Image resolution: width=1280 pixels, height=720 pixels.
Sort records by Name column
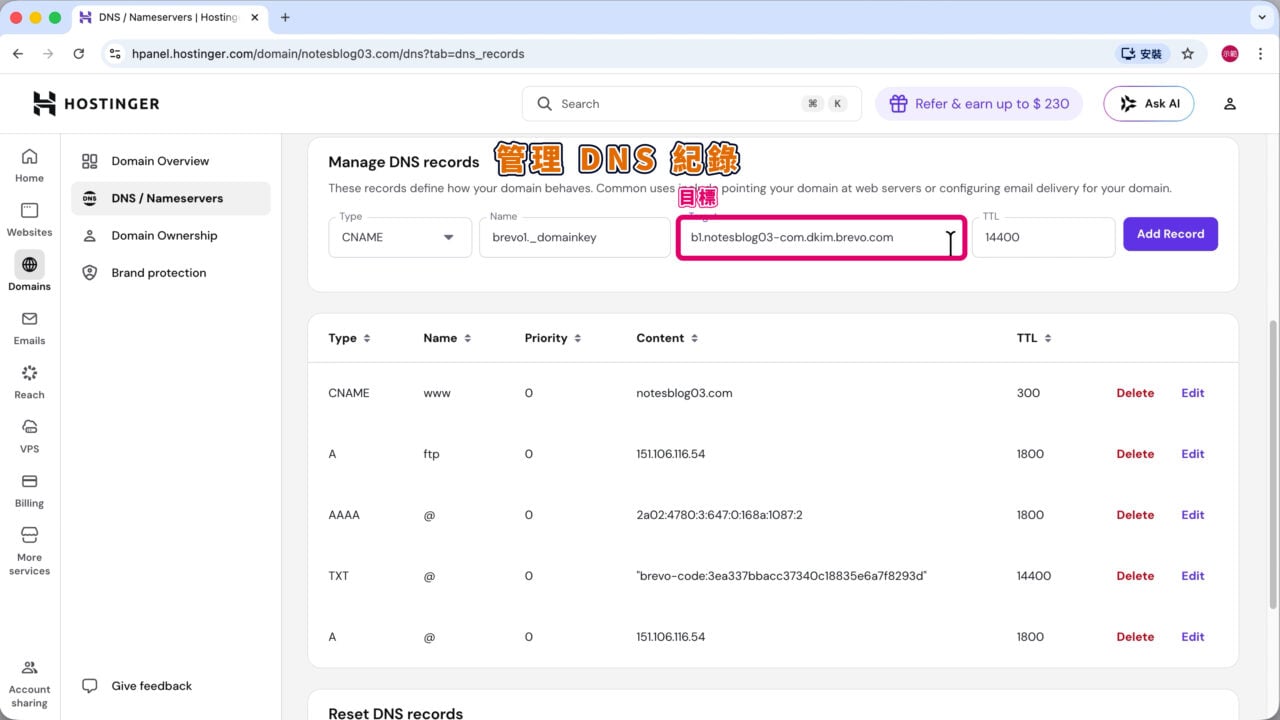(447, 338)
